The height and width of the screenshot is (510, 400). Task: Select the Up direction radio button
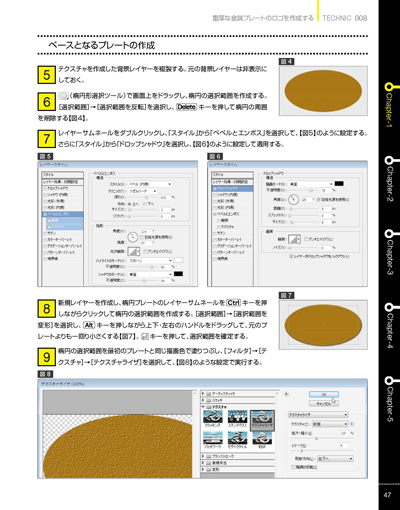pyautogui.click(x=130, y=204)
